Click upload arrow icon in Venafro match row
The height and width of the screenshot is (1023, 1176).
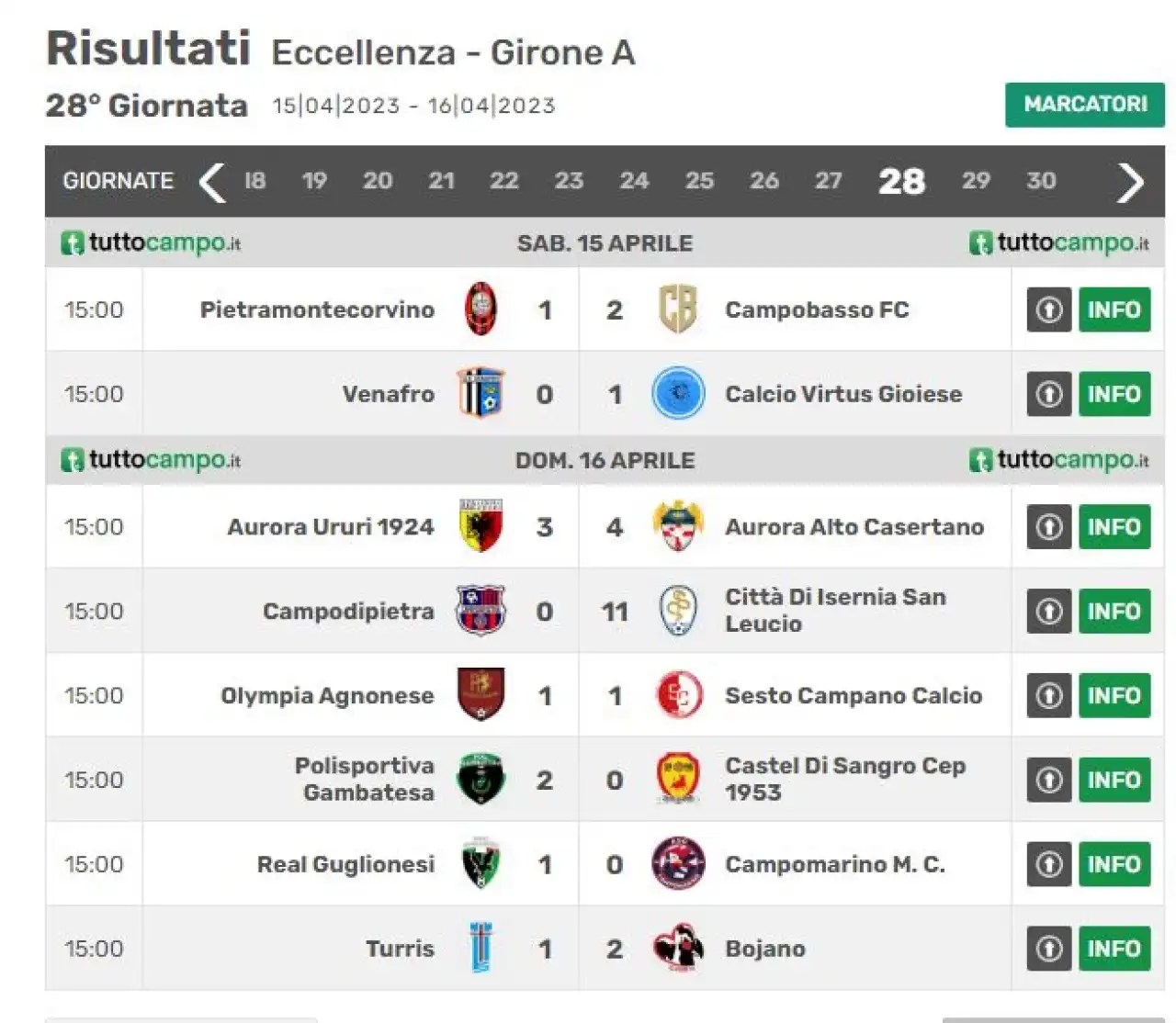(1049, 394)
